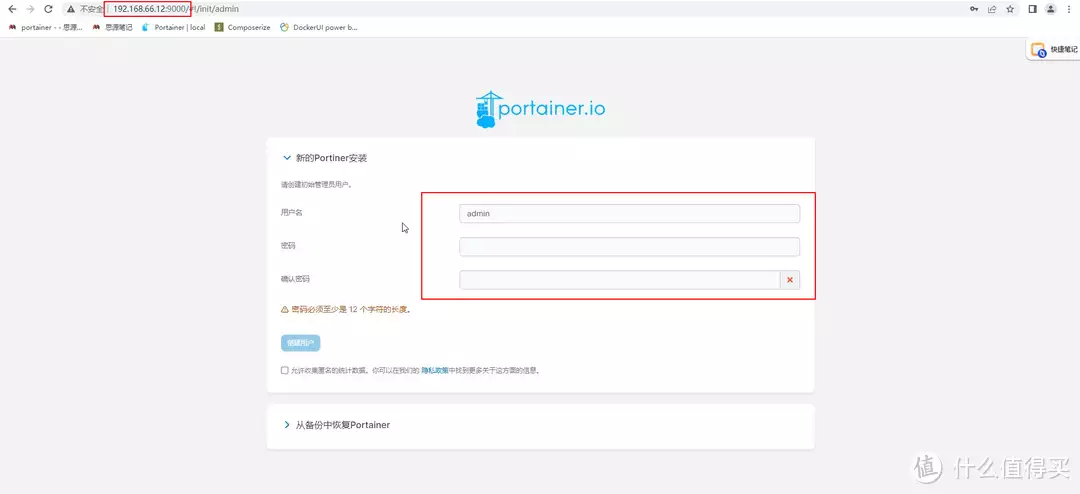The width and height of the screenshot is (1080, 494).
Task: Click the 快捷笔记 quick note widget
Action: coord(1054,50)
